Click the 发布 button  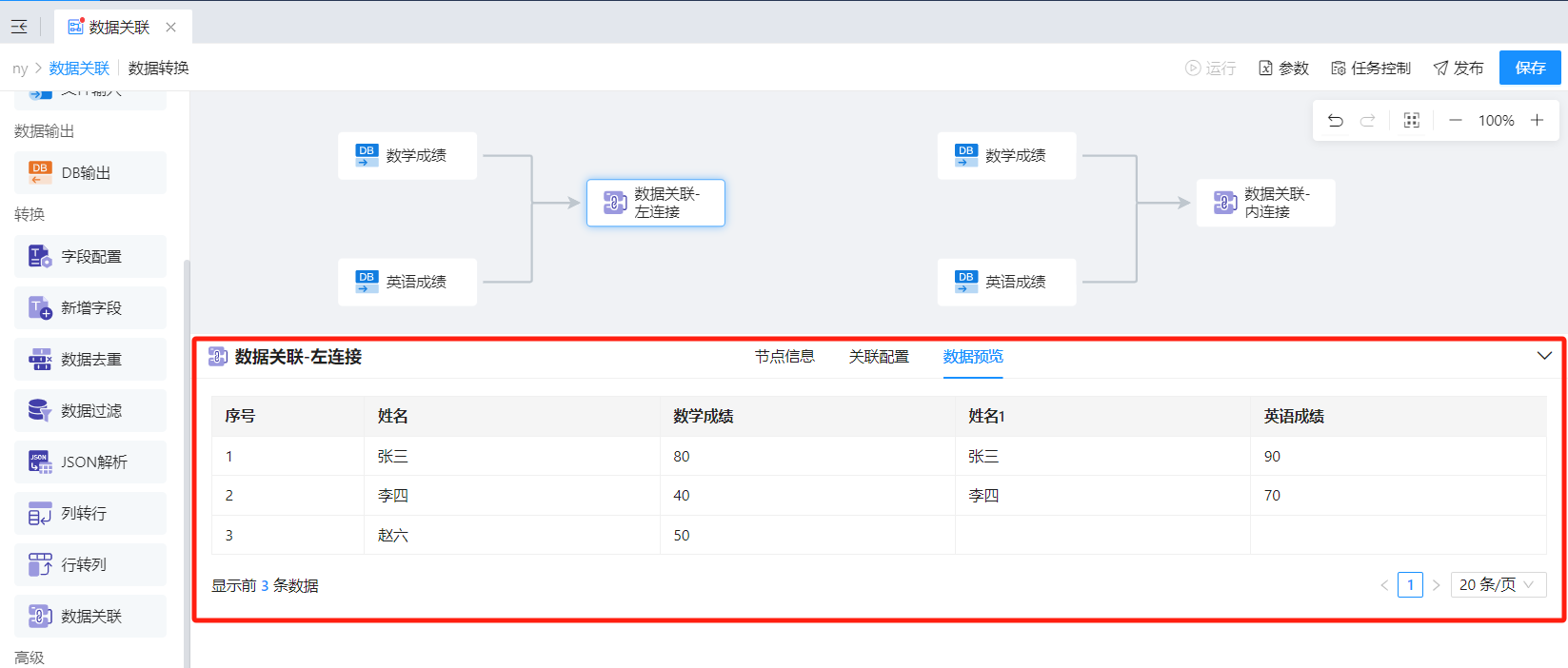click(x=1459, y=69)
